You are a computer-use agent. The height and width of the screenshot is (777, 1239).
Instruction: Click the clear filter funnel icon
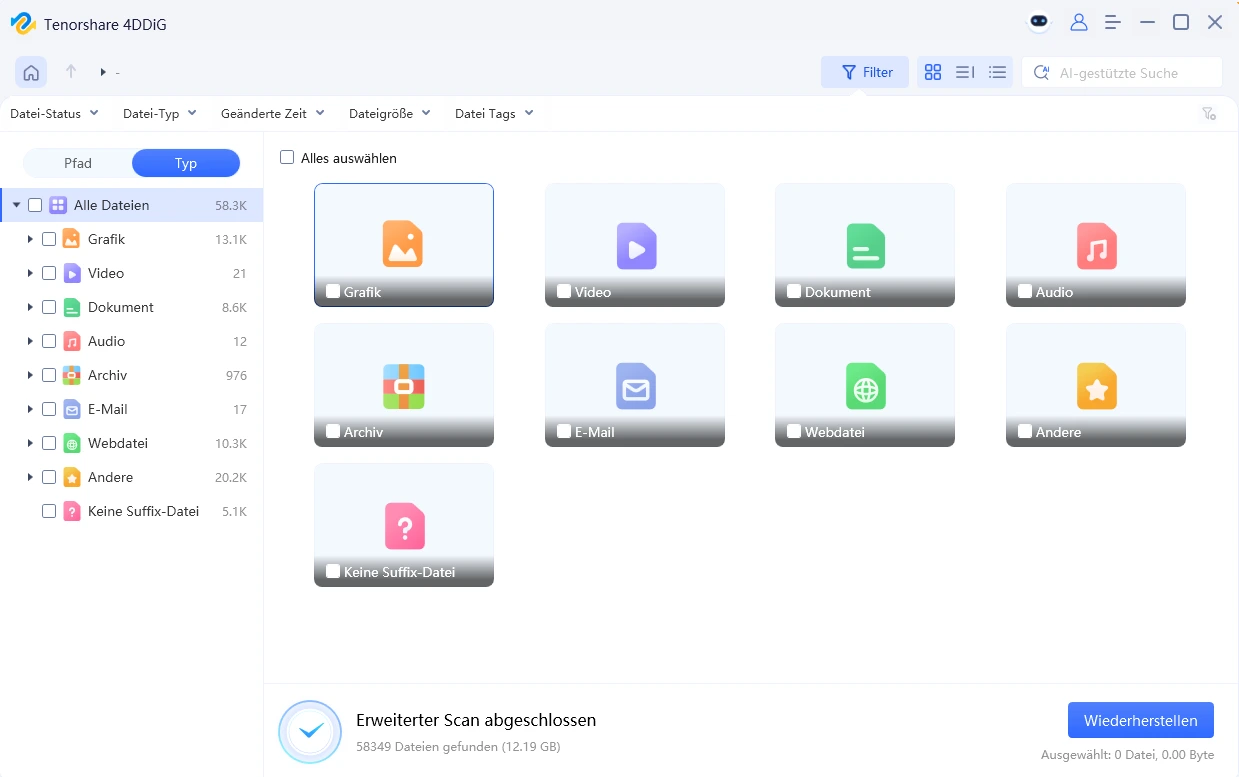[1209, 114]
